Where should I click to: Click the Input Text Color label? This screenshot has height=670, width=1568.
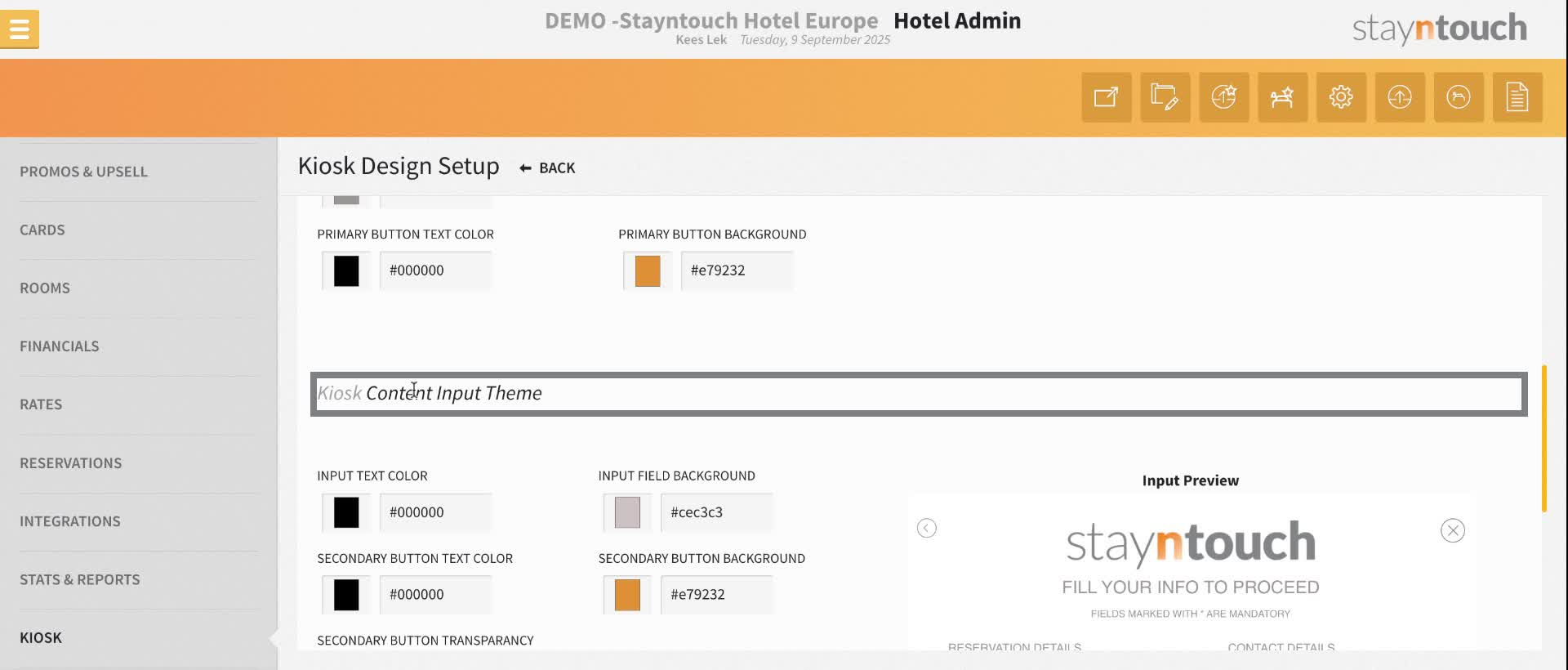372,476
